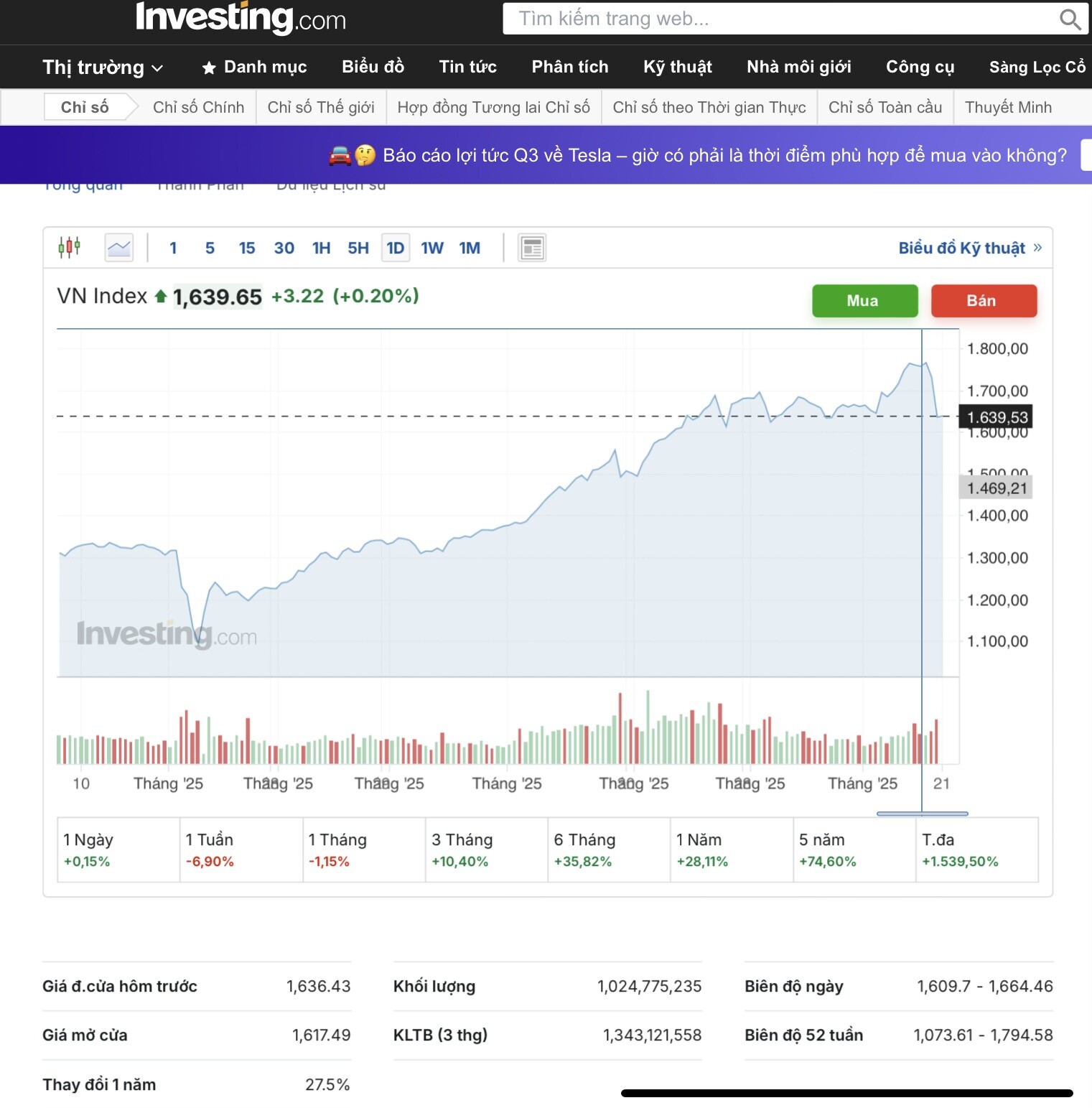Open the Biểu đồ menu
Viewport: 1092px width, 1108px height.
pos(373,67)
